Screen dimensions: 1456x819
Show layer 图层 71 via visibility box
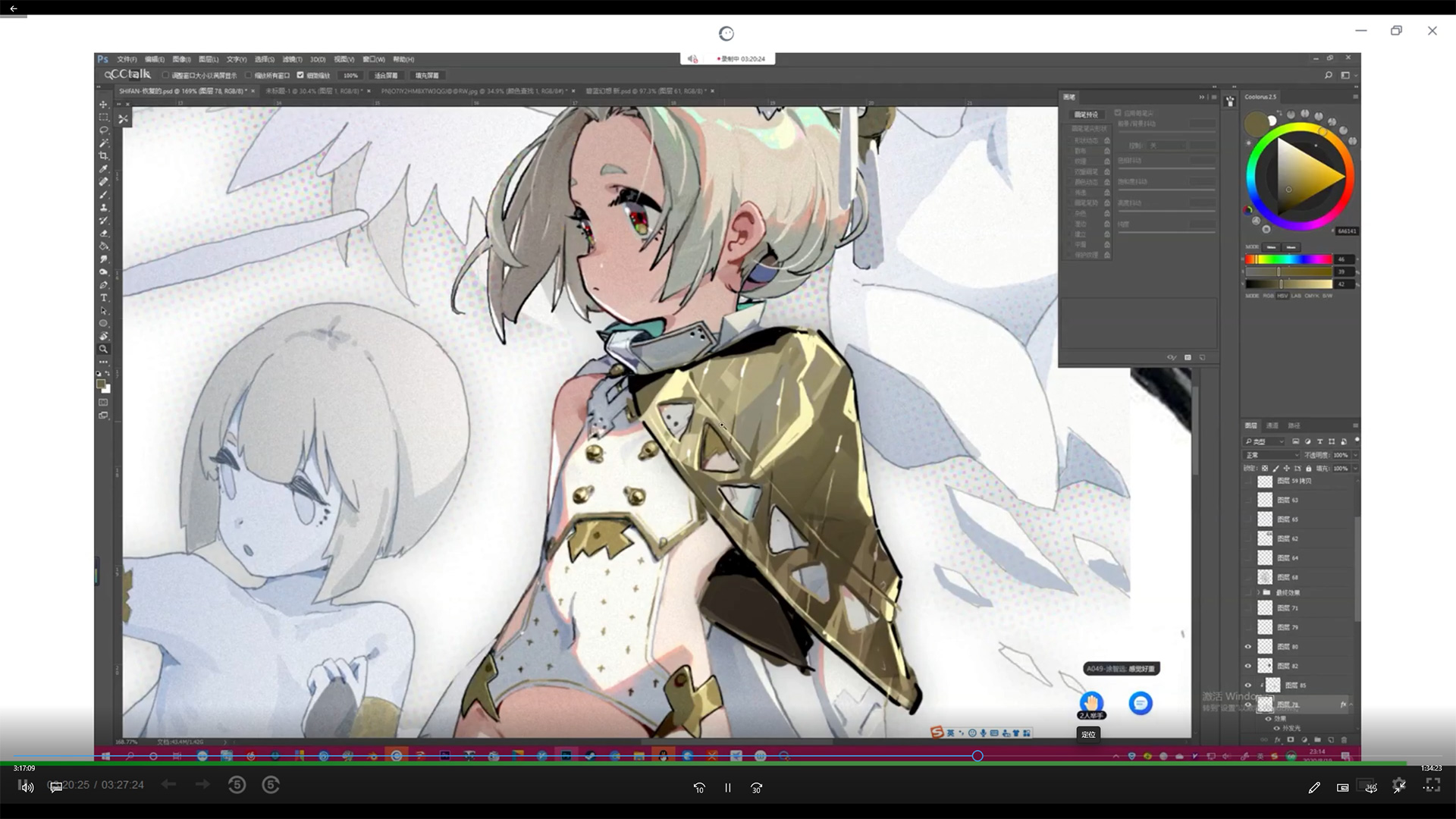pyautogui.click(x=1248, y=608)
